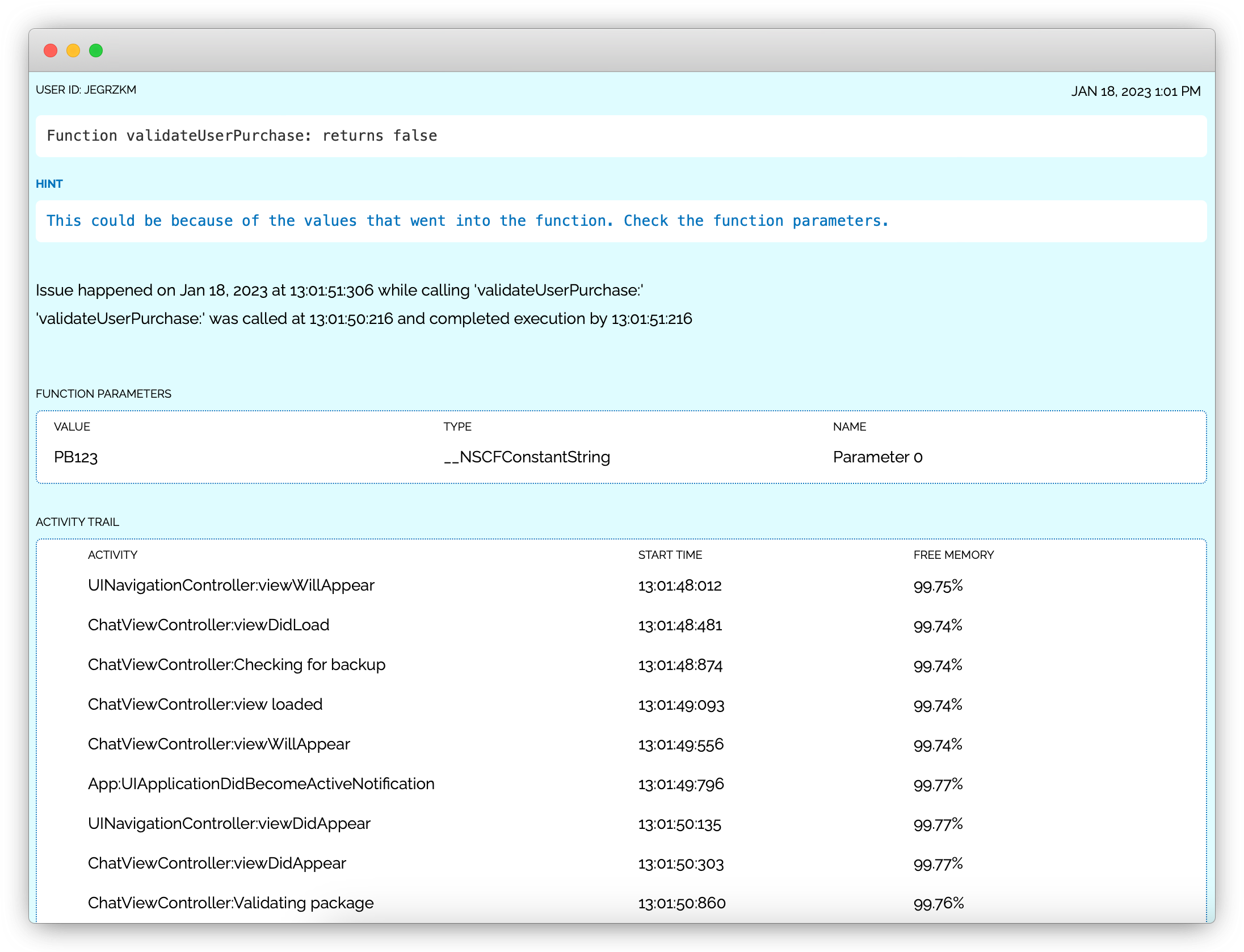The image size is (1244, 952).
Task: Select the Parameter 0 name cell
Action: pyautogui.click(x=877, y=457)
